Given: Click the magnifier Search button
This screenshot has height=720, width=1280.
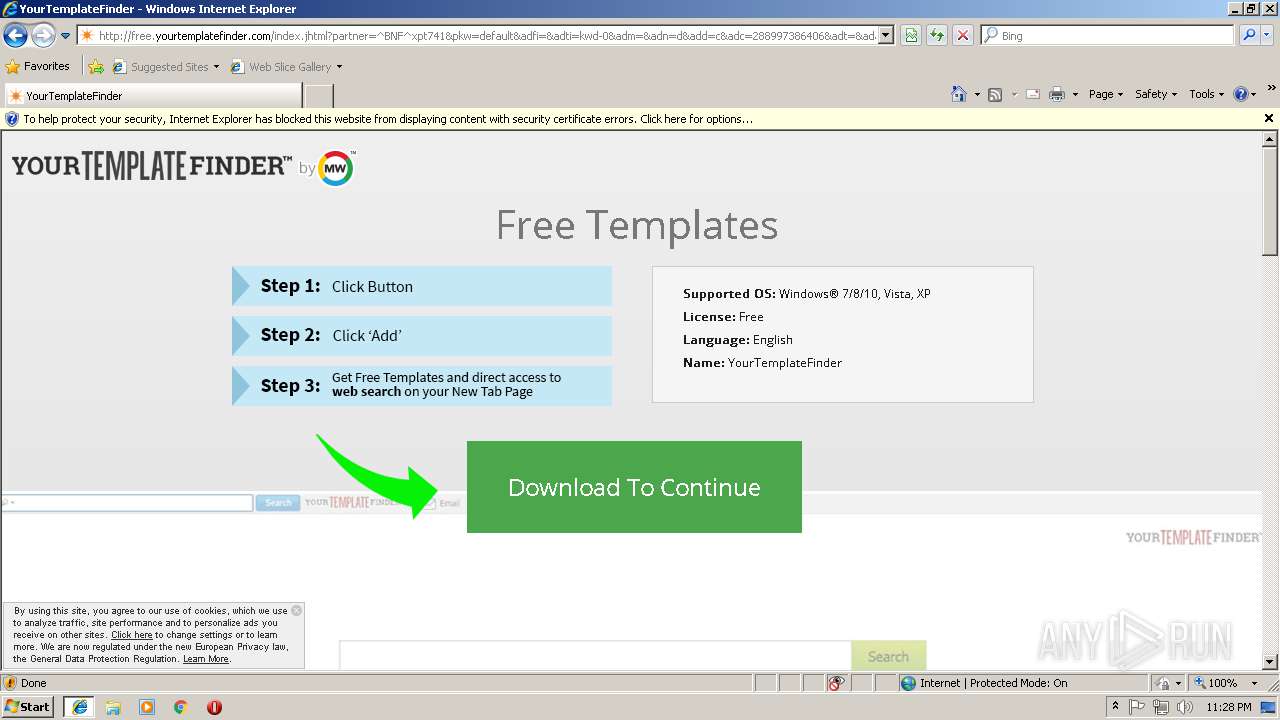Looking at the screenshot, I should click(x=1249, y=36).
